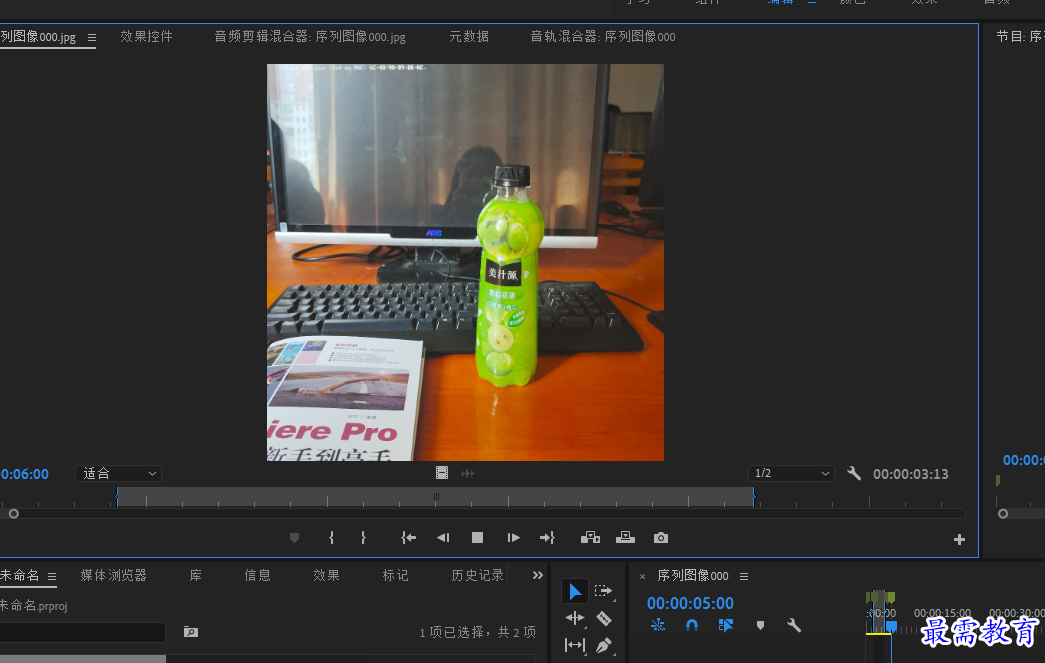
Task: Step forward one frame
Action: pyautogui.click(x=513, y=538)
